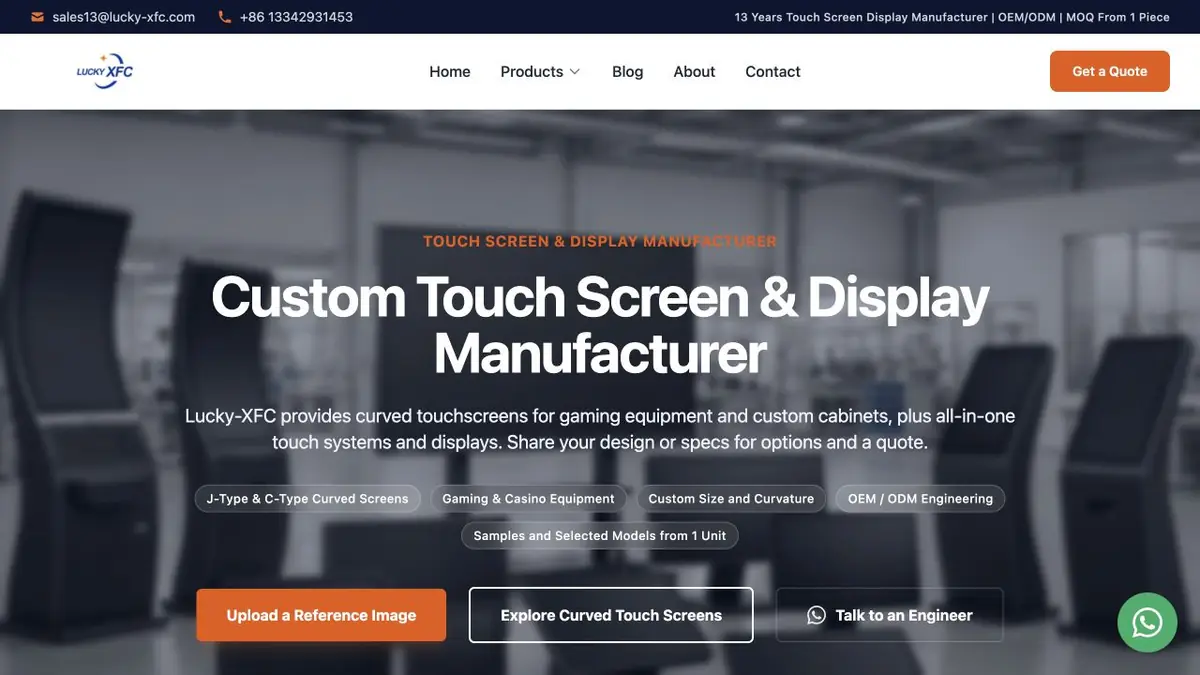Select Samples and Selected Models from 1 Unit tag
The width and height of the screenshot is (1200, 675).
pos(600,535)
